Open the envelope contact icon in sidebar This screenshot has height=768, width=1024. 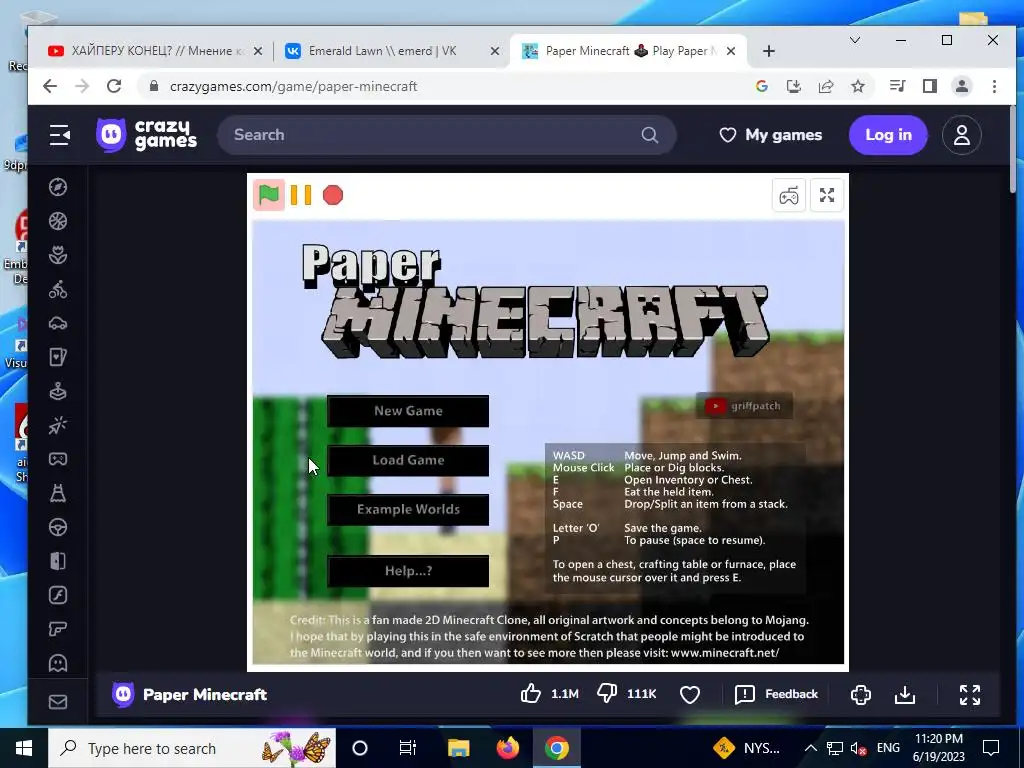pyautogui.click(x=58, y=702)
